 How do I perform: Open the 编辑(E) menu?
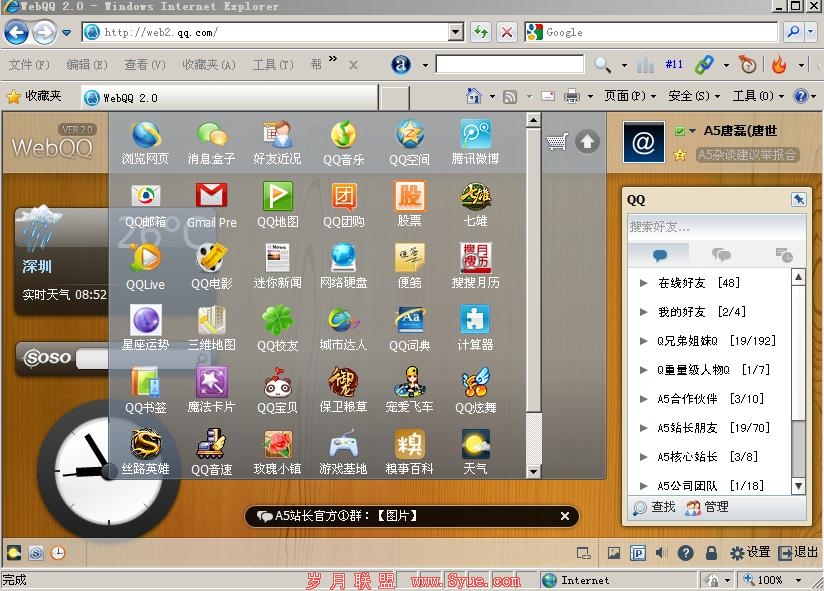87,65
